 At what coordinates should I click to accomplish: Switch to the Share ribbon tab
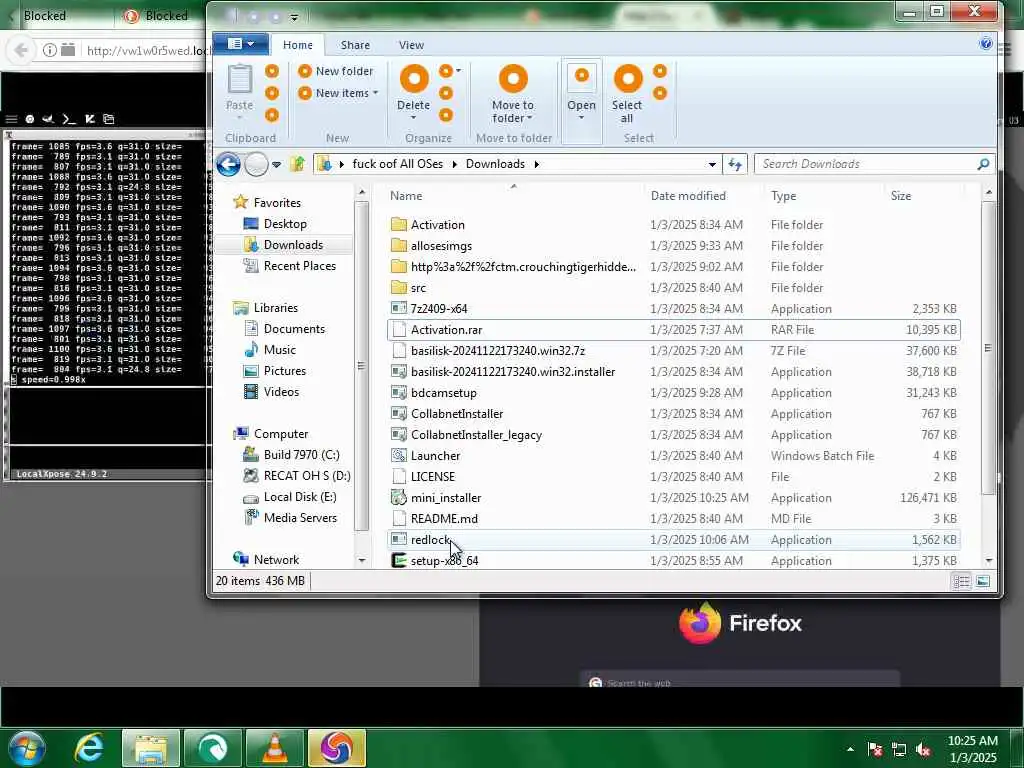click(355, 45)
